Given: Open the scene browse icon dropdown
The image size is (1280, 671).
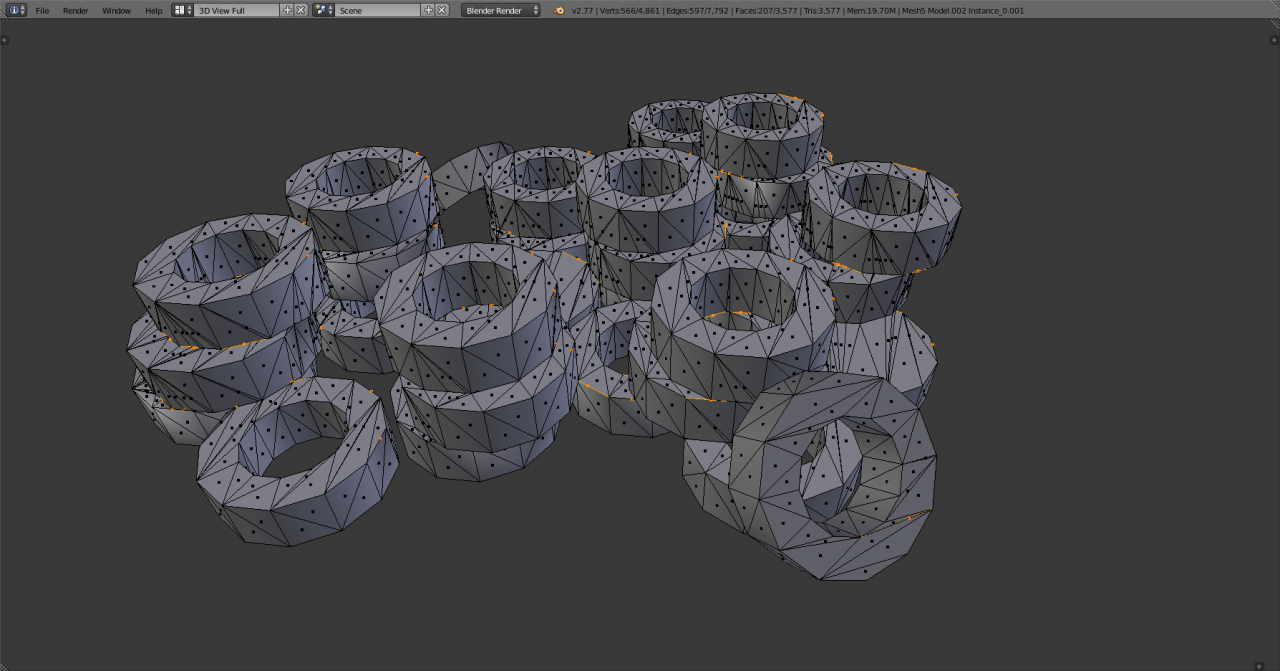Looking at the screenshot, I should [323, 10].
